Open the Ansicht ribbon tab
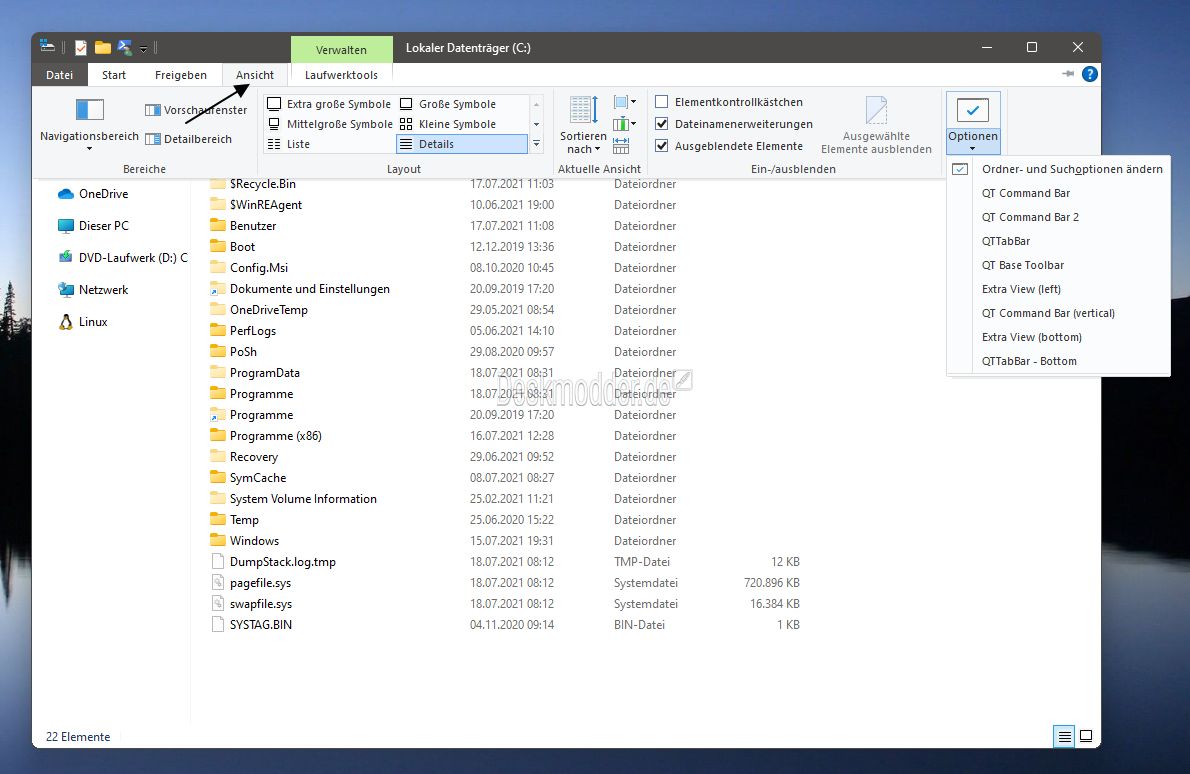1190x774 pixels. (x=254, y=74)
